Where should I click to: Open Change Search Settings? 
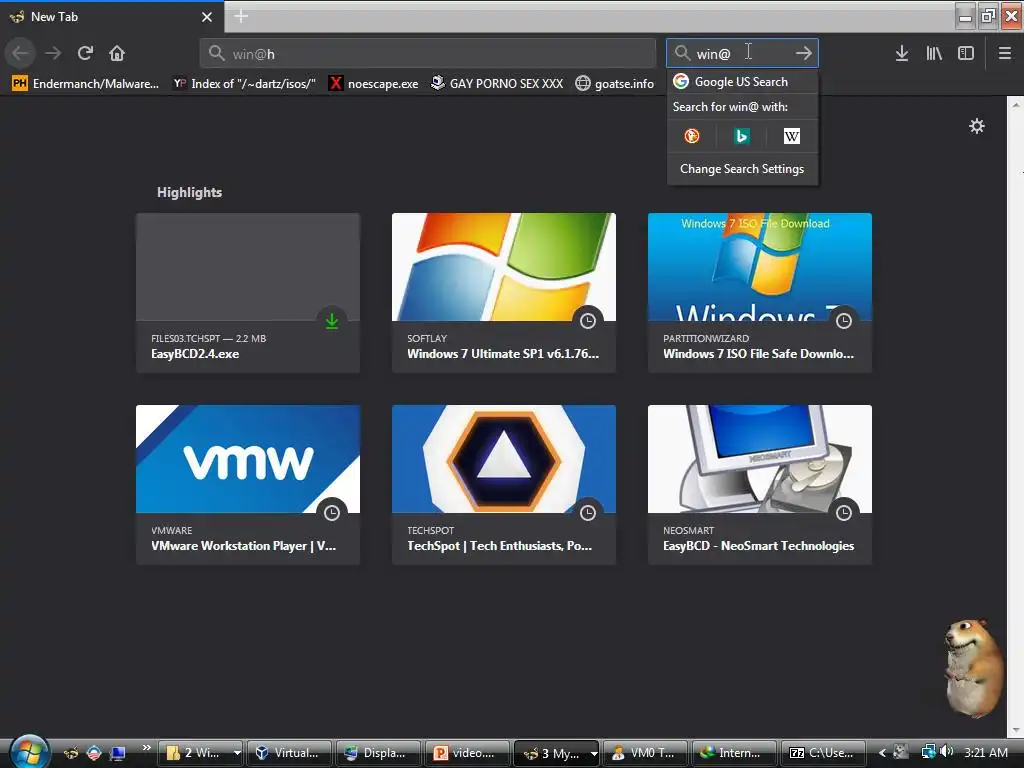coord(743,168)
